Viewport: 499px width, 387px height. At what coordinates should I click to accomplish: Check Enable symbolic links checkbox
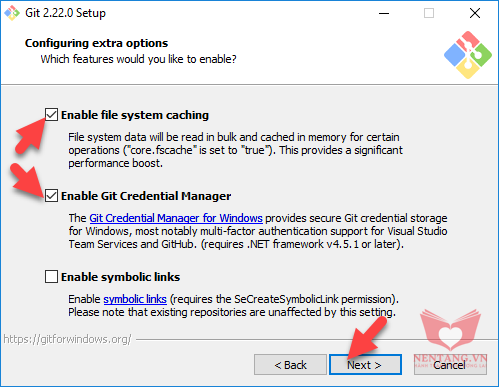51,276
